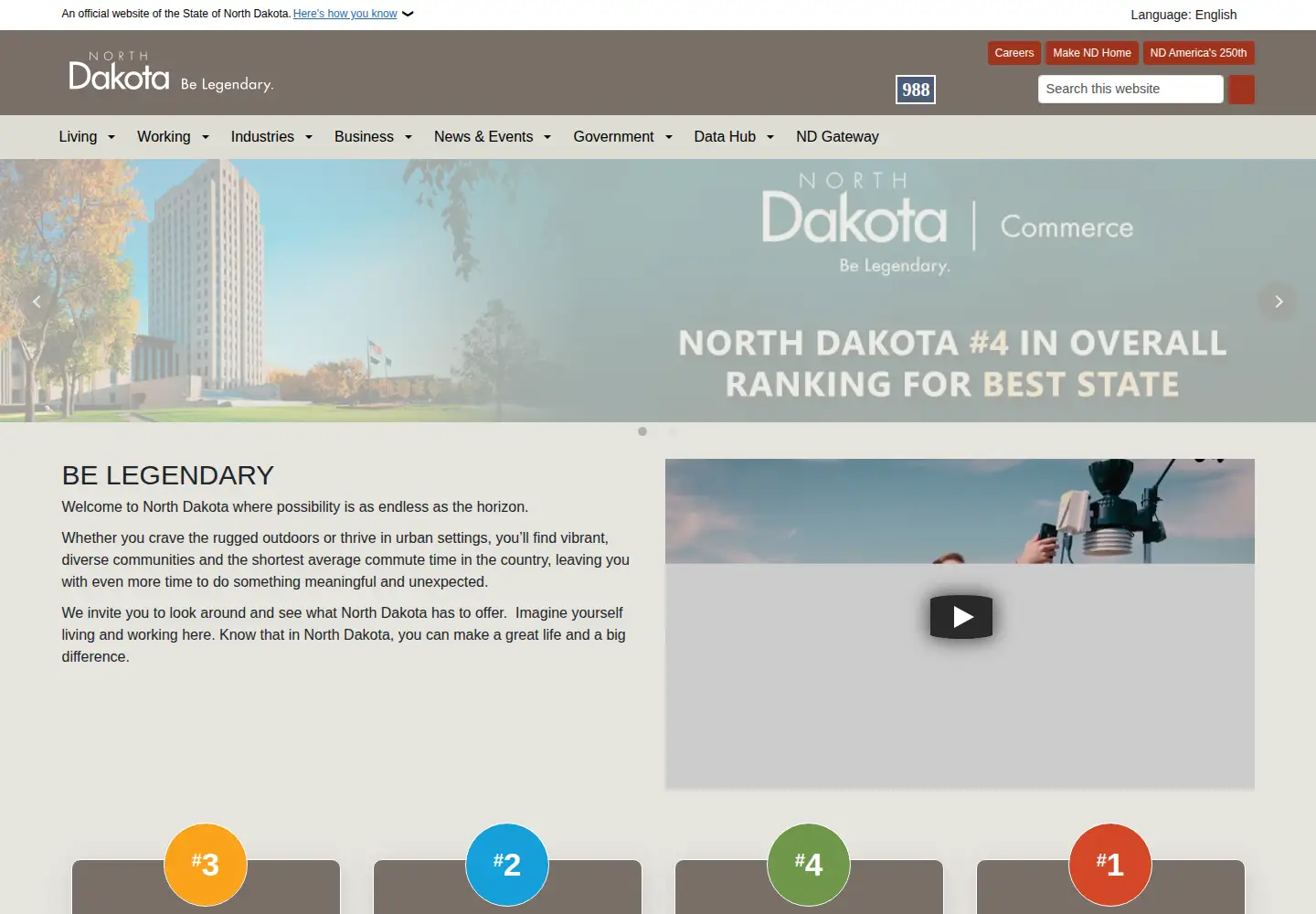Open the 988 crisis line icon

[x=915, y=90]
